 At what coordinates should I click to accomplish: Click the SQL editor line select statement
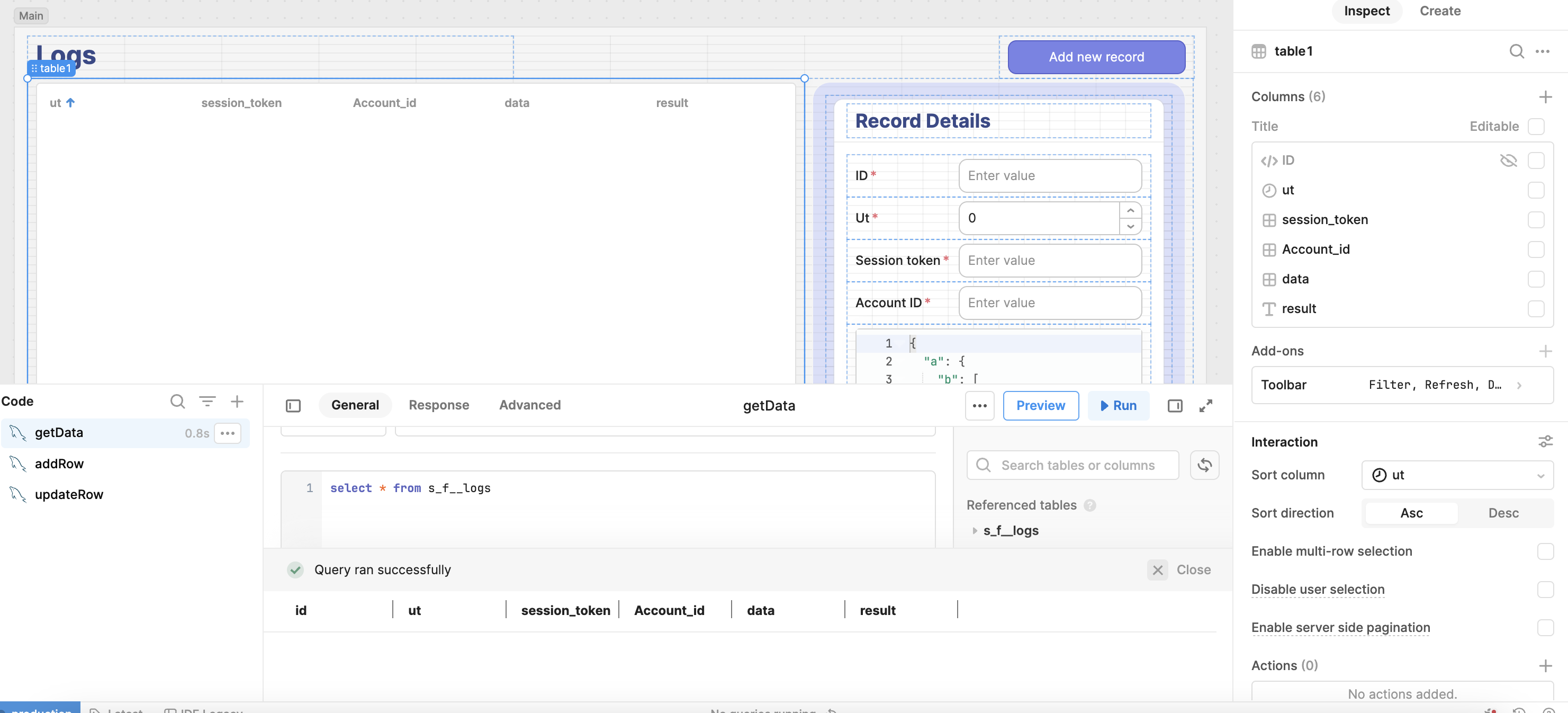tap(410, 488)
